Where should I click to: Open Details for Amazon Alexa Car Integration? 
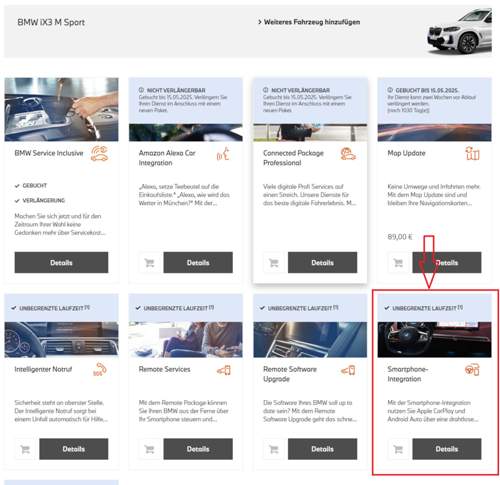198,263
